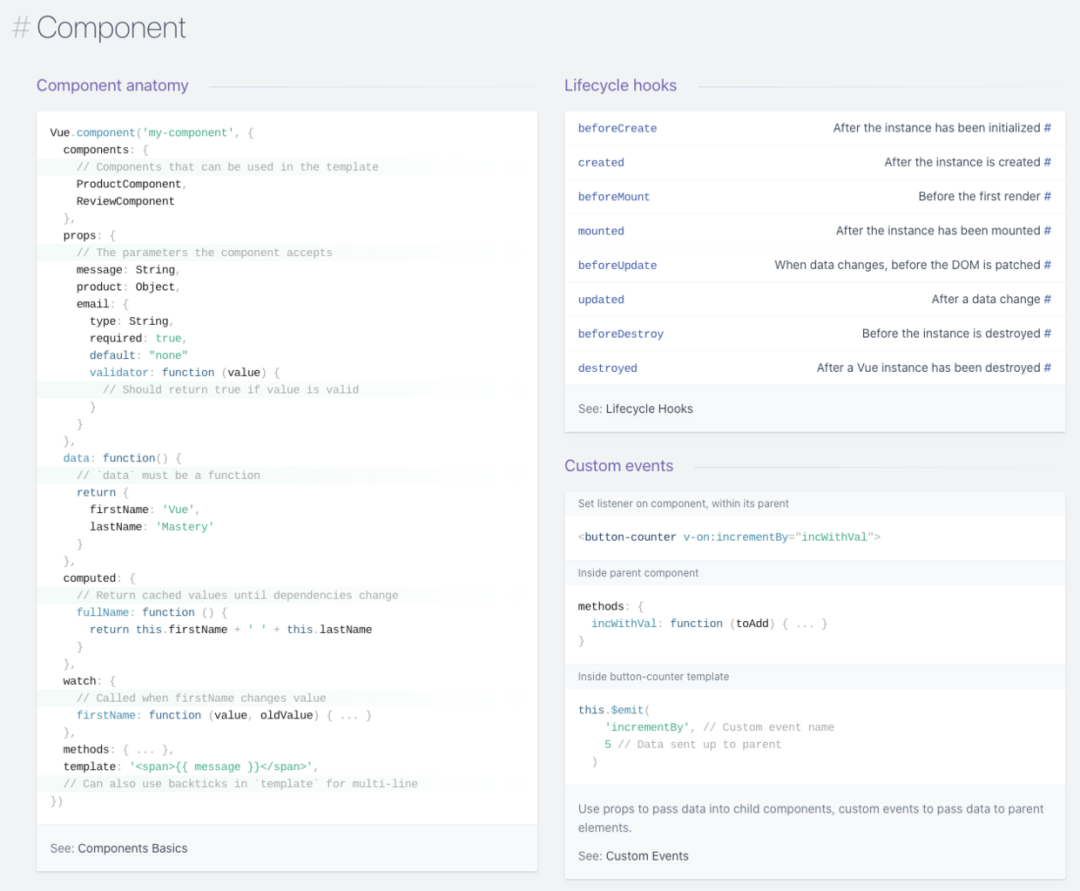Jump to the Lifecycle hooks section heading
1080x891 pixels.
(x=620, y=86)
